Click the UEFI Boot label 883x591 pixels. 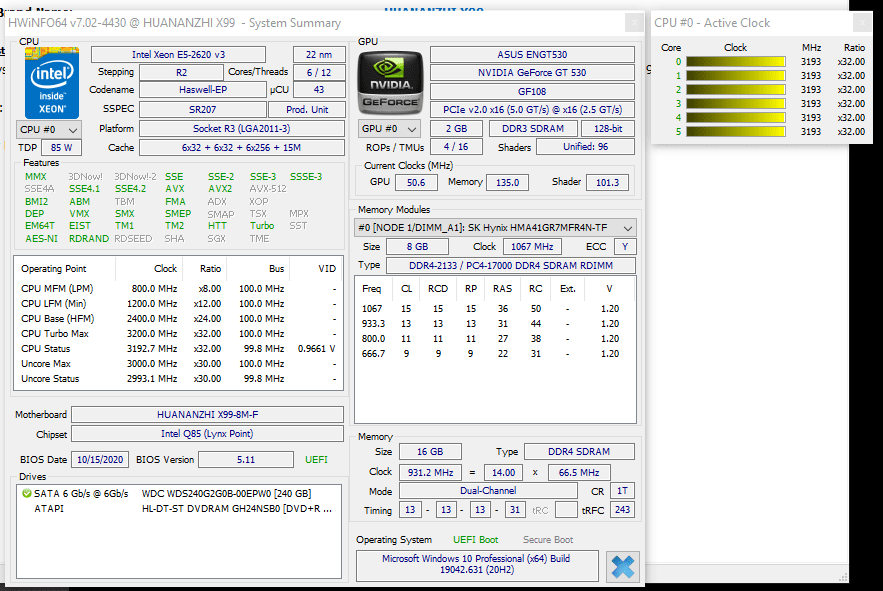tap(475, 540)
